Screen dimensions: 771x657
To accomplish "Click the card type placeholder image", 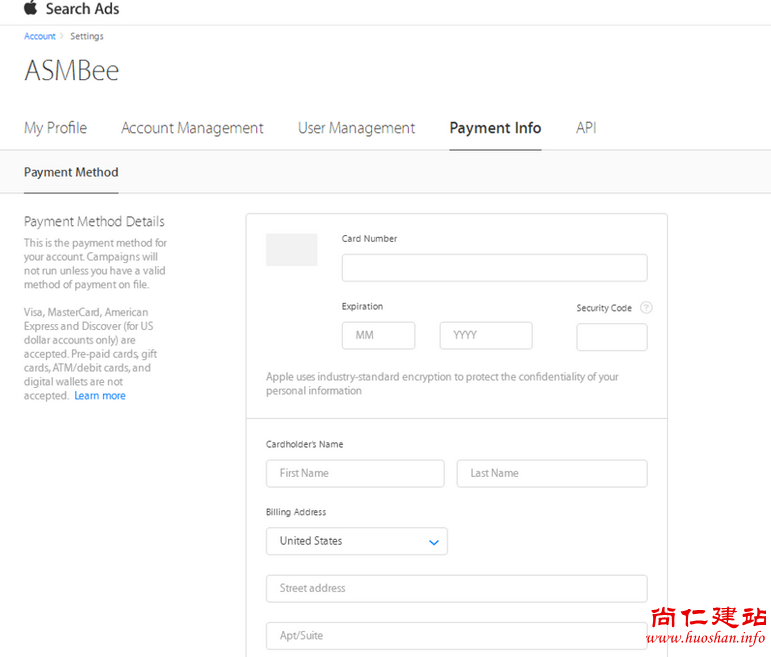I will point(292,250).
